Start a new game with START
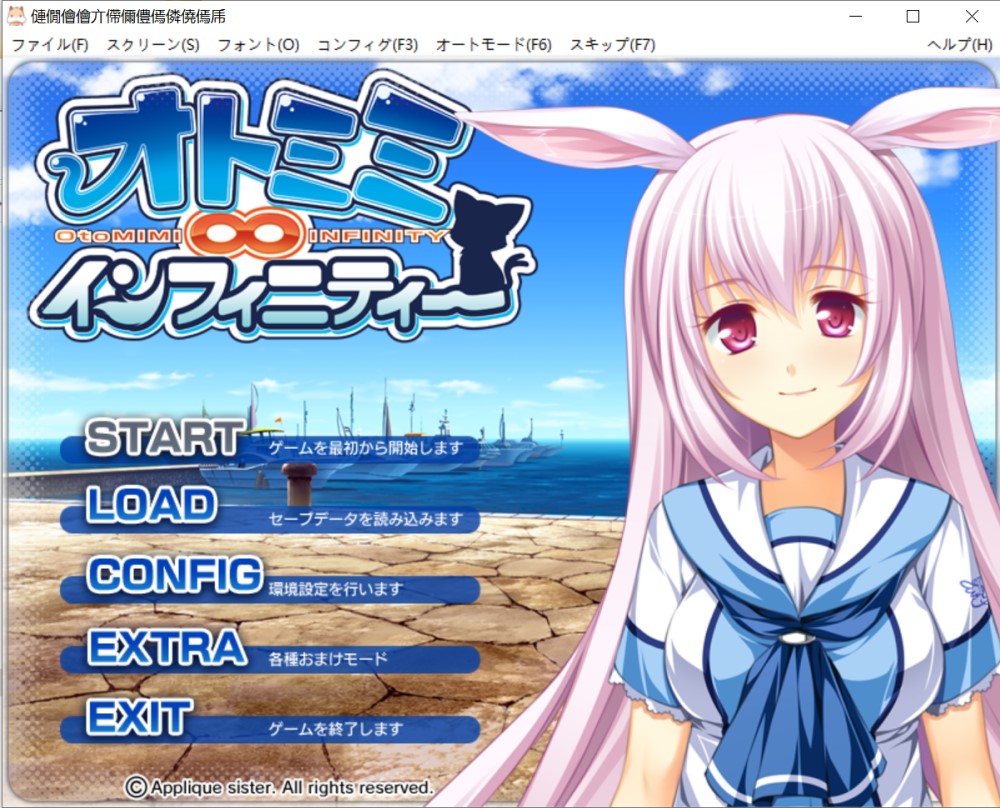Screen dimensions: 1000x808 coord(165,438)
